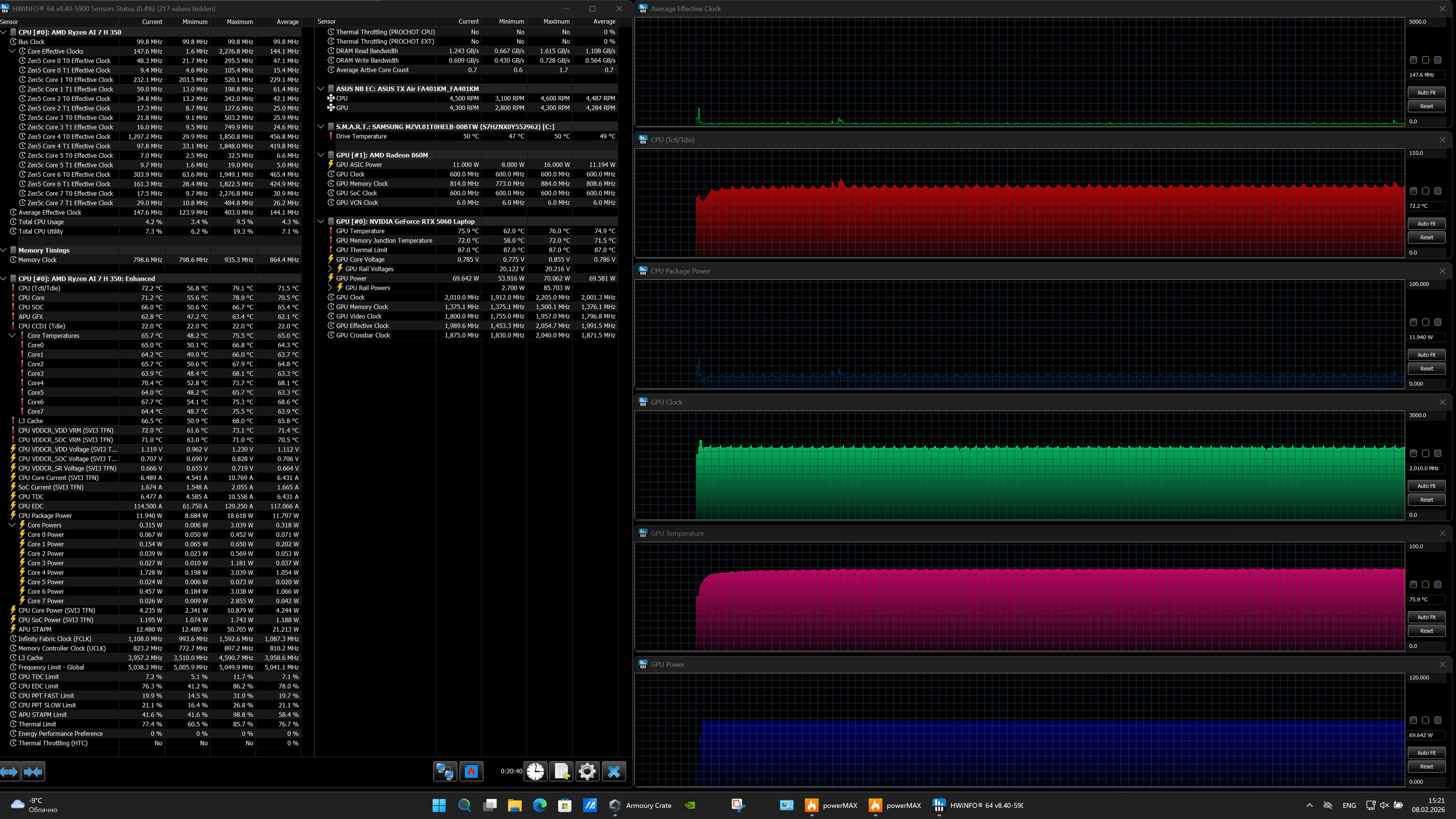Click the shrink columns arrows icon
This screenshot has width=1456, height=819.
tap(33, 771)
